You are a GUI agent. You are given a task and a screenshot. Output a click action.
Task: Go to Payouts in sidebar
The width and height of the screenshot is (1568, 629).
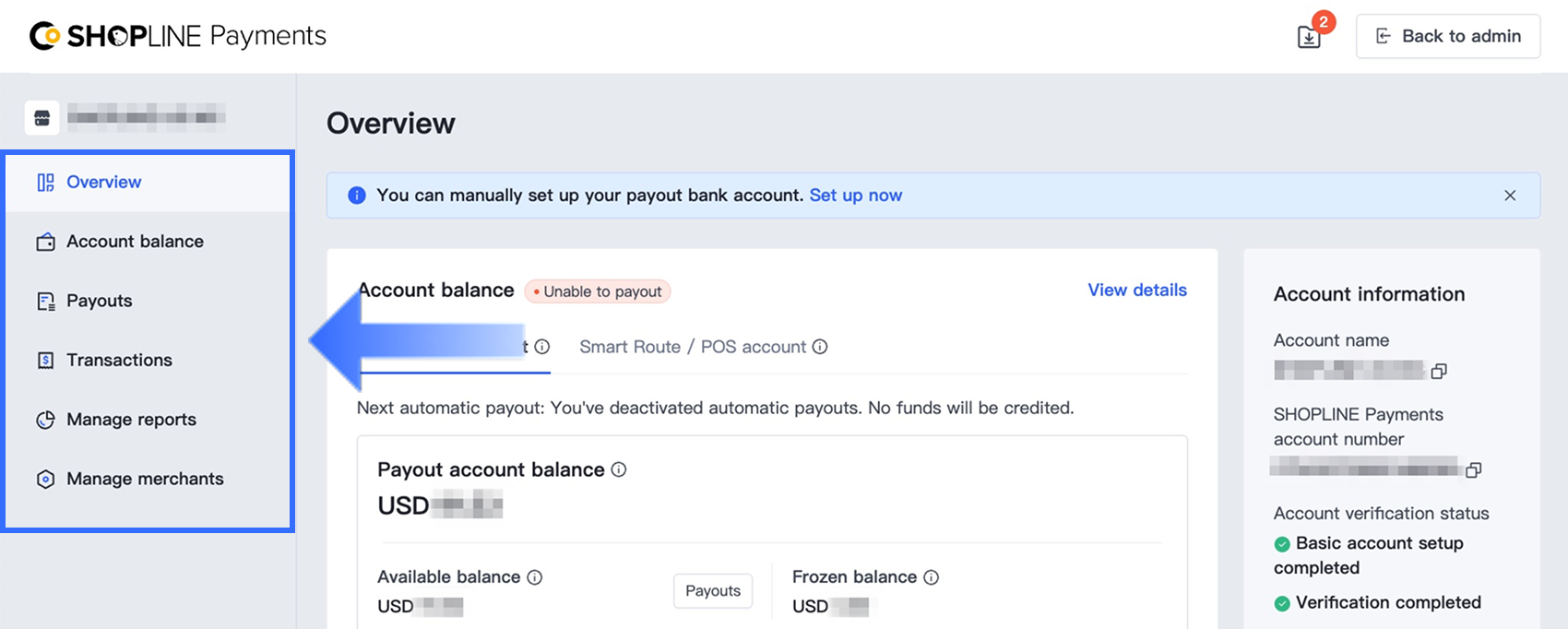click(x=99, y=301)
